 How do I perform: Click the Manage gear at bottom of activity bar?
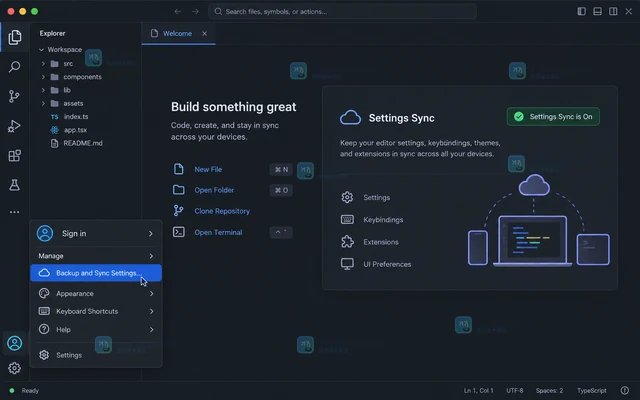14,368
